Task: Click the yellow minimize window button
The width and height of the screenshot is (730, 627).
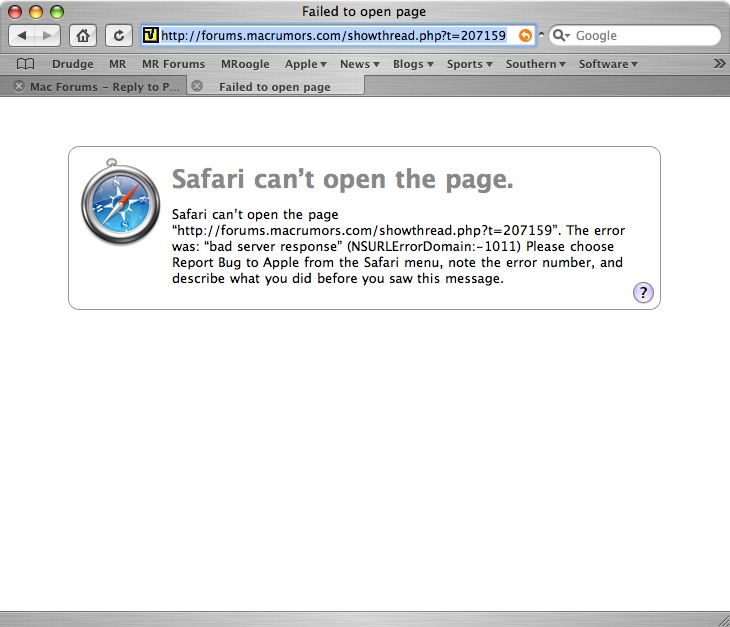Action: point(36,12)
